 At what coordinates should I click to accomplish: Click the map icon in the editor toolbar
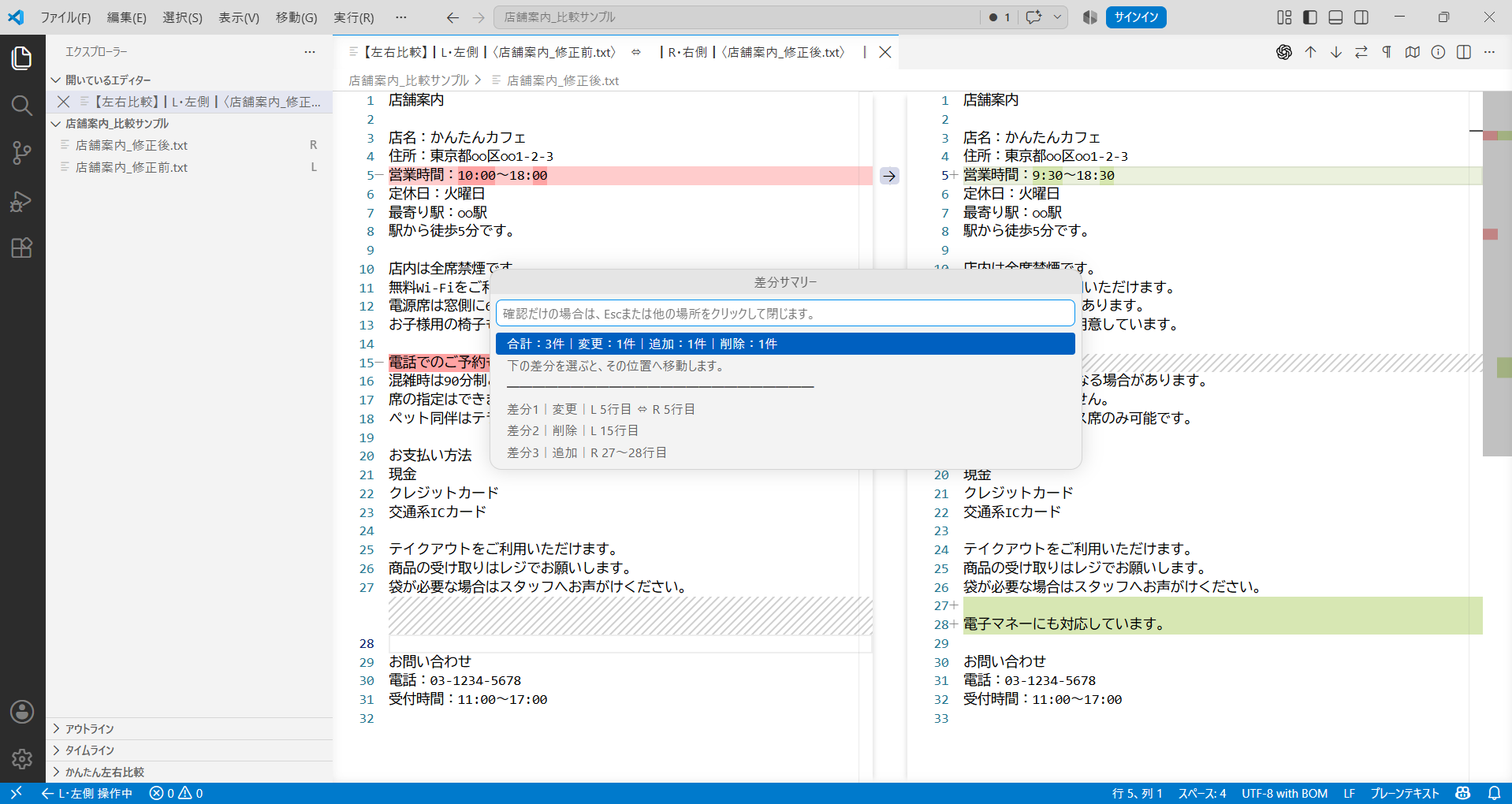click(x=1413, y=52)
